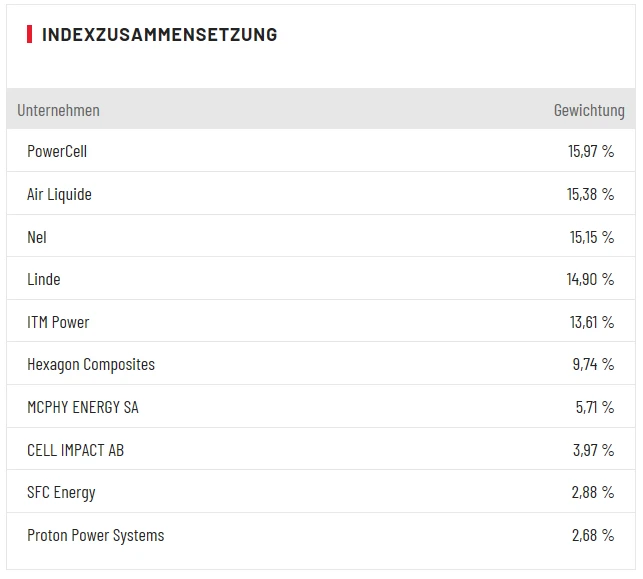Click the Indexzusammensetzung heading
Image resolution: width=643 pixels, height=579 pixels.
tap(159, 34)
